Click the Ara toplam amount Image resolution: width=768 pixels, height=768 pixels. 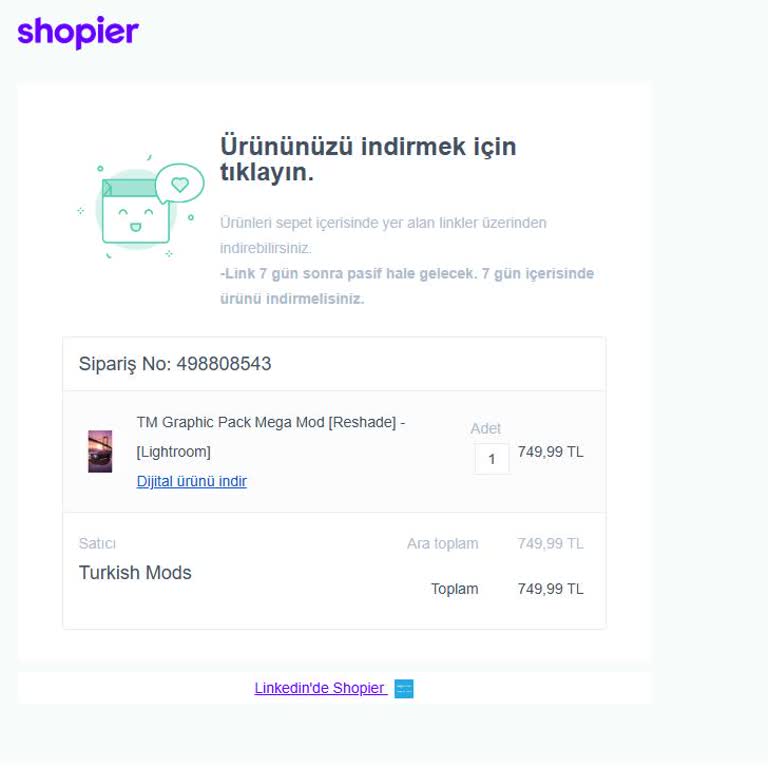(x=550, y=544)
